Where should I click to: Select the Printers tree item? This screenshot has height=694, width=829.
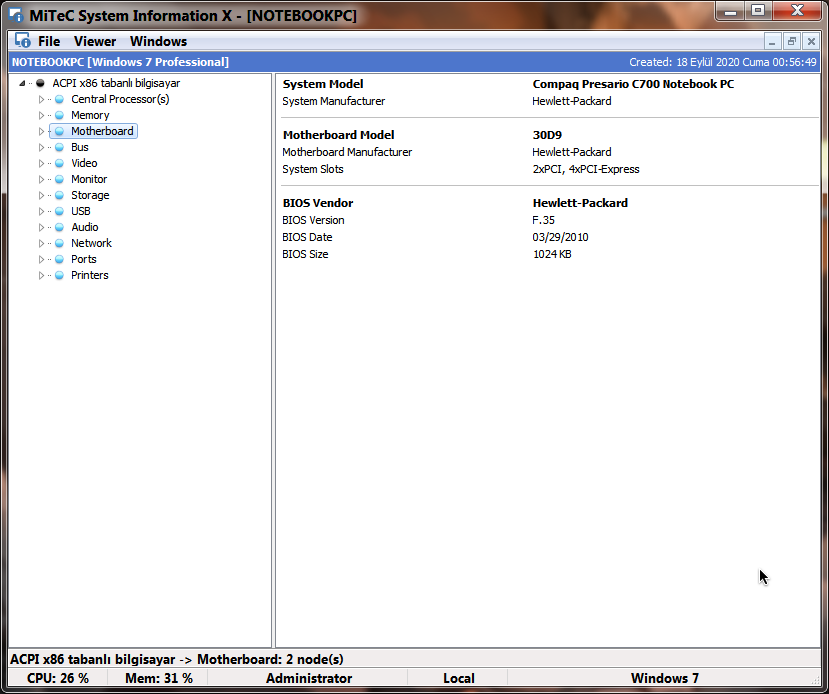point(90,275)
